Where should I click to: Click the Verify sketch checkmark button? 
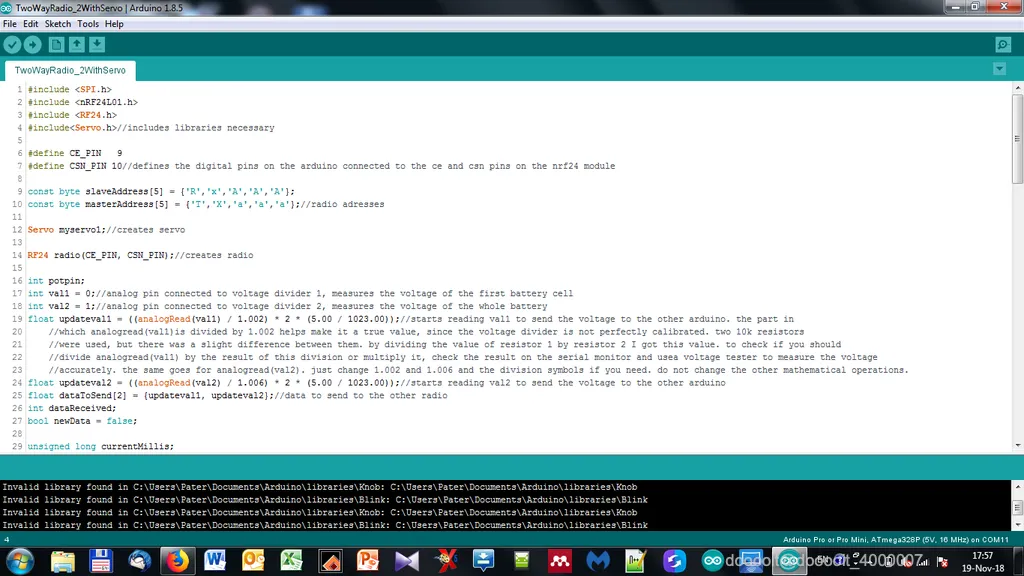pyautogui.click(x=12, y=44)
